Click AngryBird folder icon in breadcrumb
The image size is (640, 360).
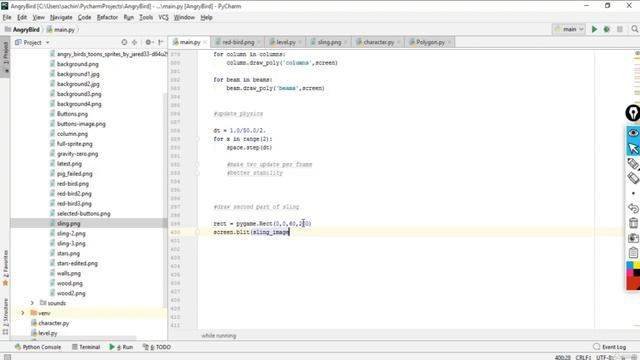coord(7,29)
